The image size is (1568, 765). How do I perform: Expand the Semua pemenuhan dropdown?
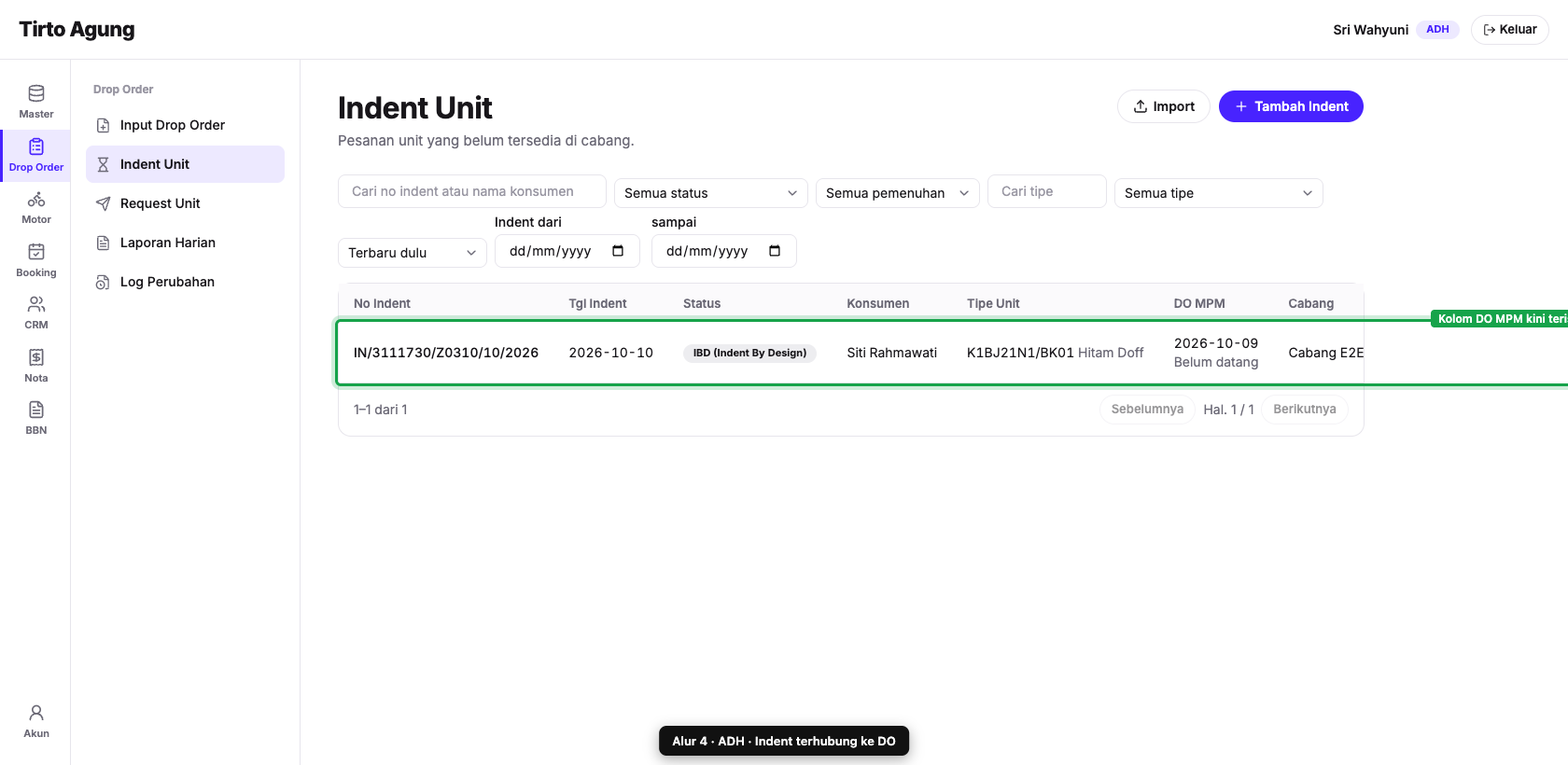pyautogui.click(x=898, y=193)
